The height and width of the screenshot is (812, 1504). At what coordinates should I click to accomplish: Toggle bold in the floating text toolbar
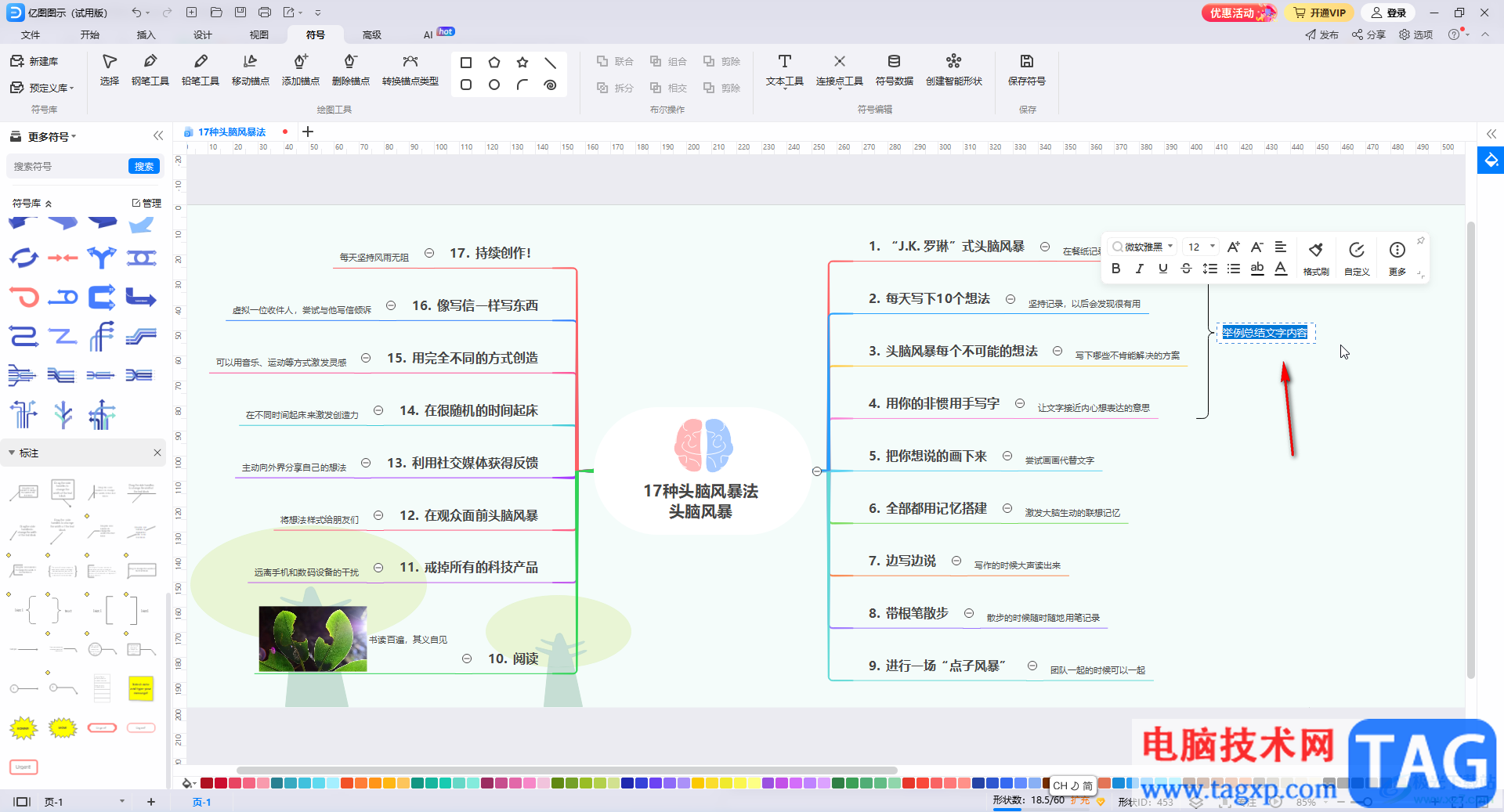pyautogui.click(x=1115, y=269)
